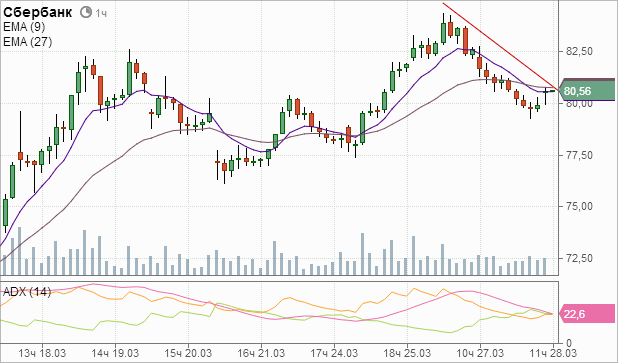Click the red descending trendline
The image size is (618, 363).
click(x=501, y=47)
